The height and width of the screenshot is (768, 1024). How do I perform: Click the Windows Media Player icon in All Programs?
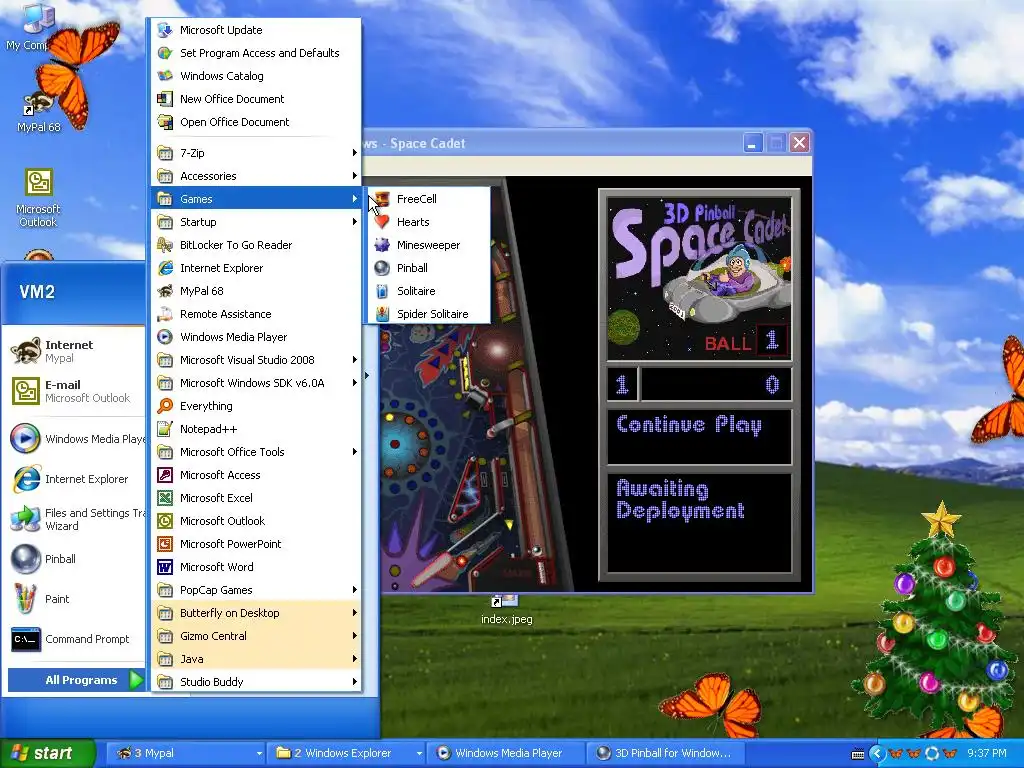point(165,337)
